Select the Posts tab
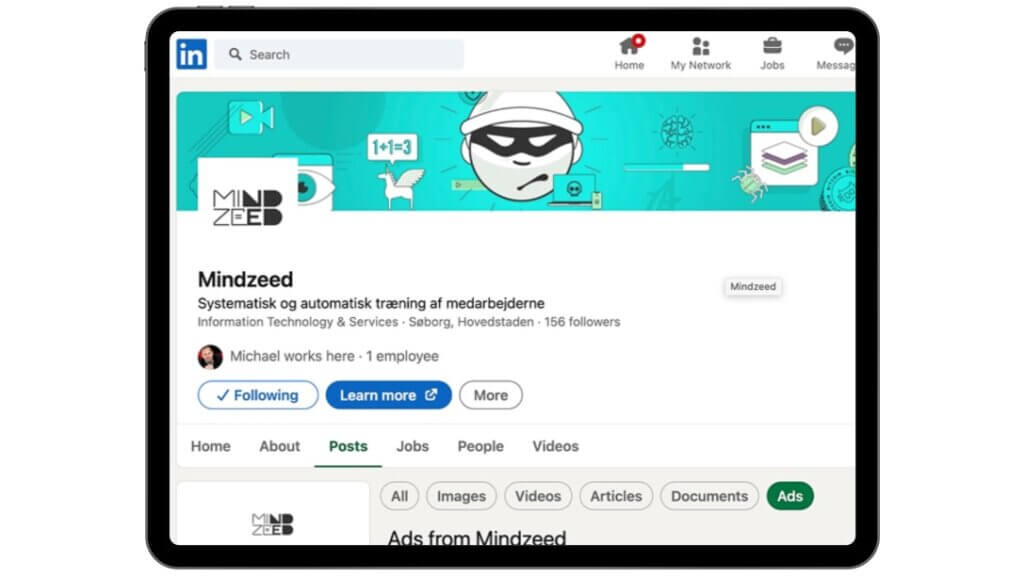This screenshot has height=577, width=1024. tap(348, 446)
